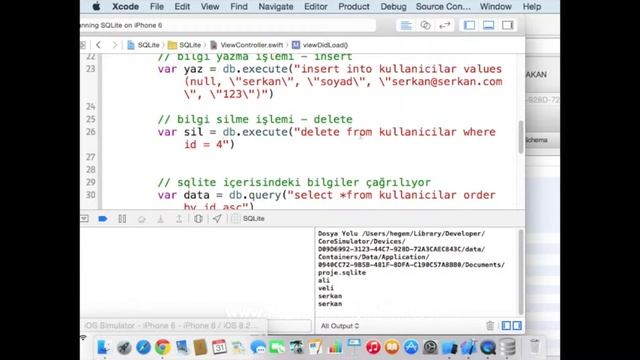Toggle the console pane
The height and width of the screenshot is (360, 640).
pyautogui.click(x=517, y=325)
